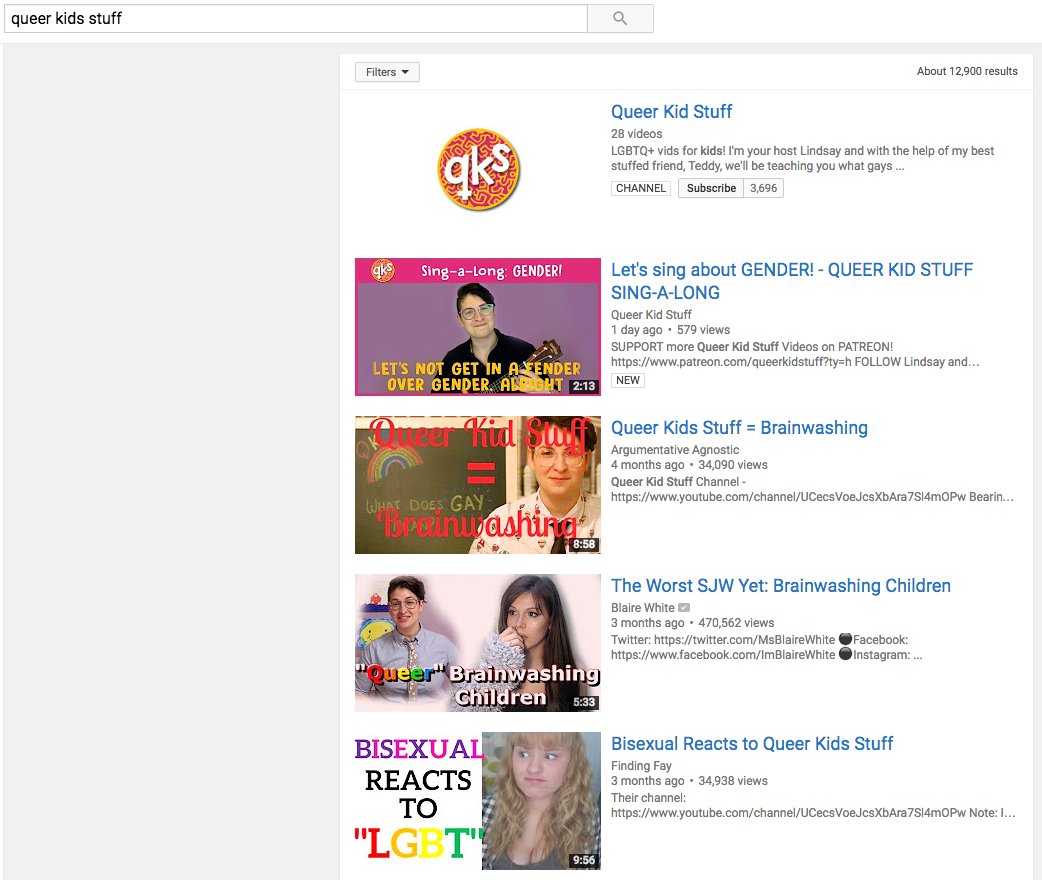Viewport: 1042px width, 880px height.
Task: Click the verified badge next to Blaire White
Action: 684,607
